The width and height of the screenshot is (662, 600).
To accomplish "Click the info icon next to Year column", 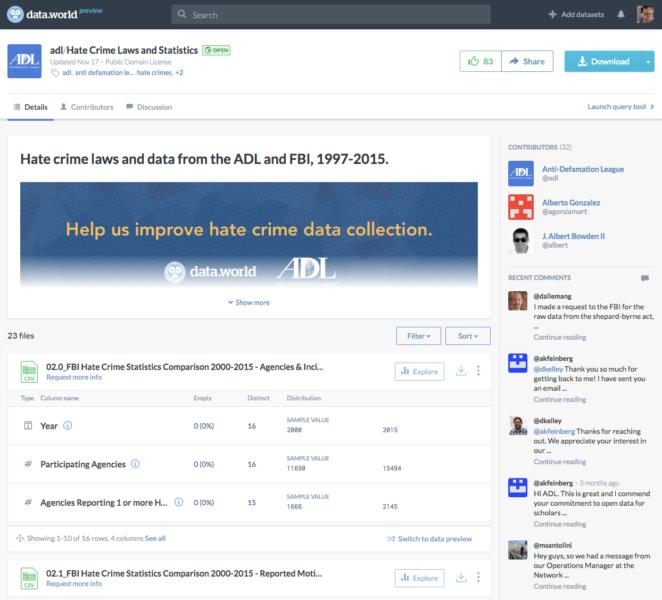I will [x=68, y=425].
